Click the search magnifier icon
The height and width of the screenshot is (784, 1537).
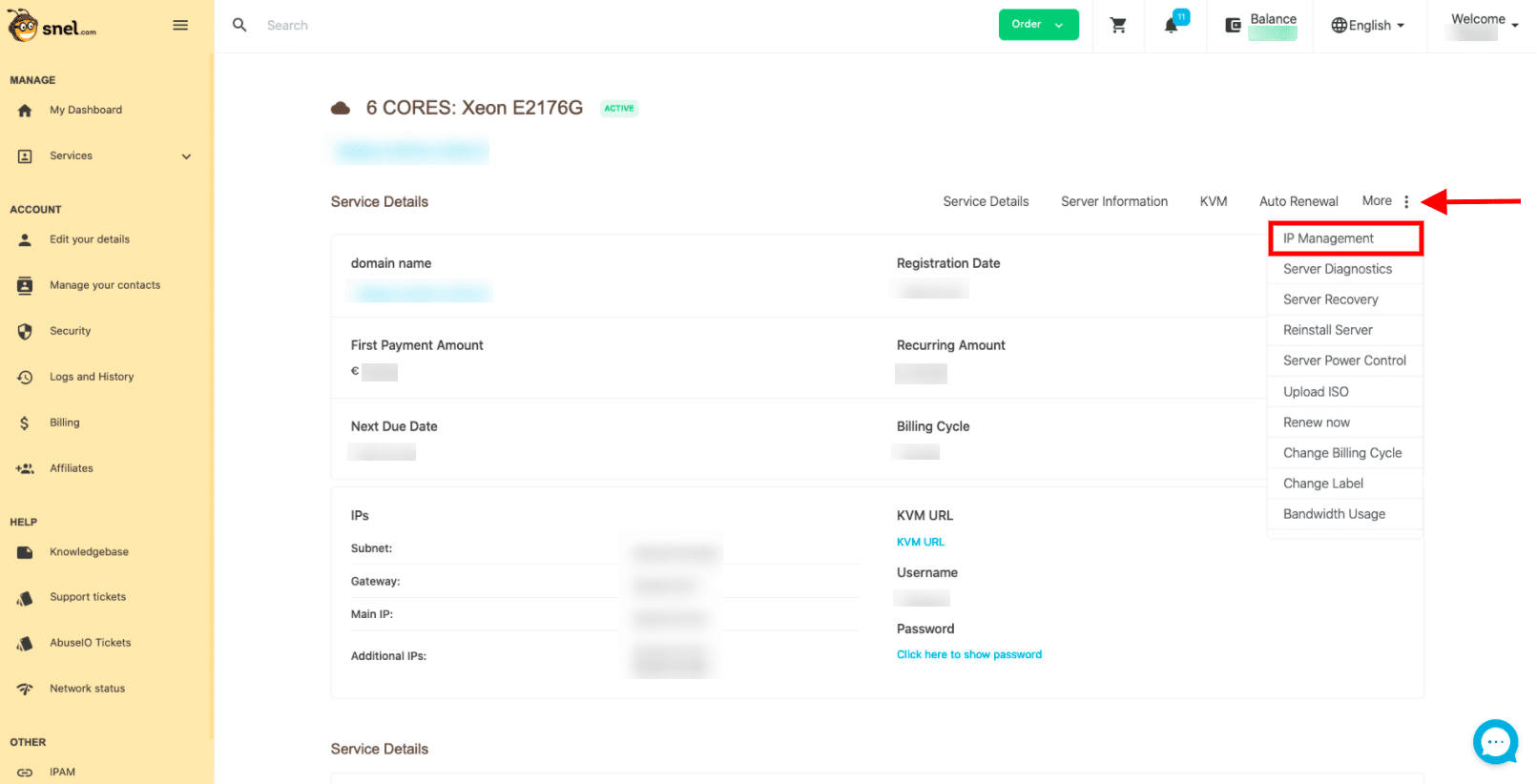tap(240, 25)
